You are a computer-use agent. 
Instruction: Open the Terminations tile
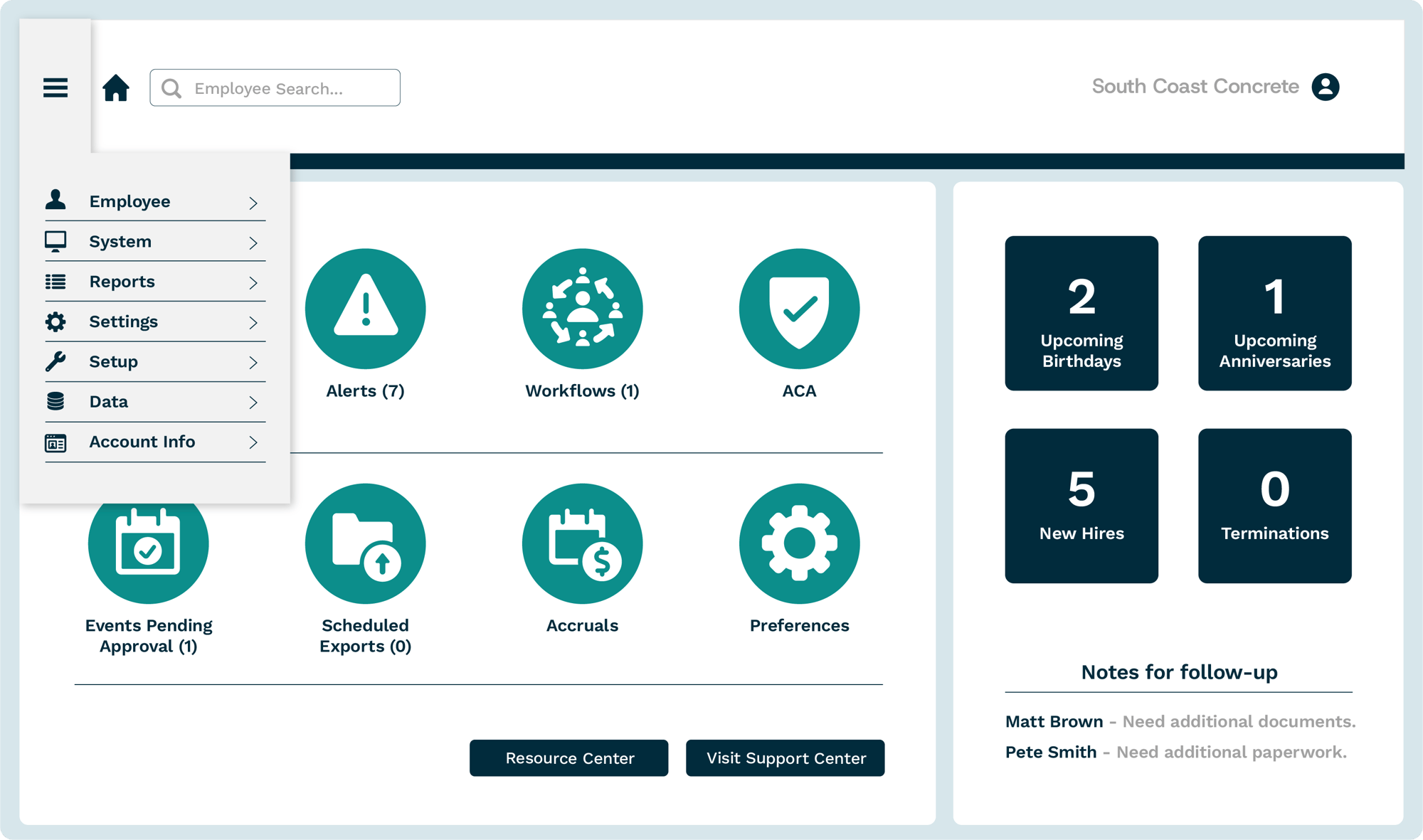pyautogui.click(x=1275, y=506)
